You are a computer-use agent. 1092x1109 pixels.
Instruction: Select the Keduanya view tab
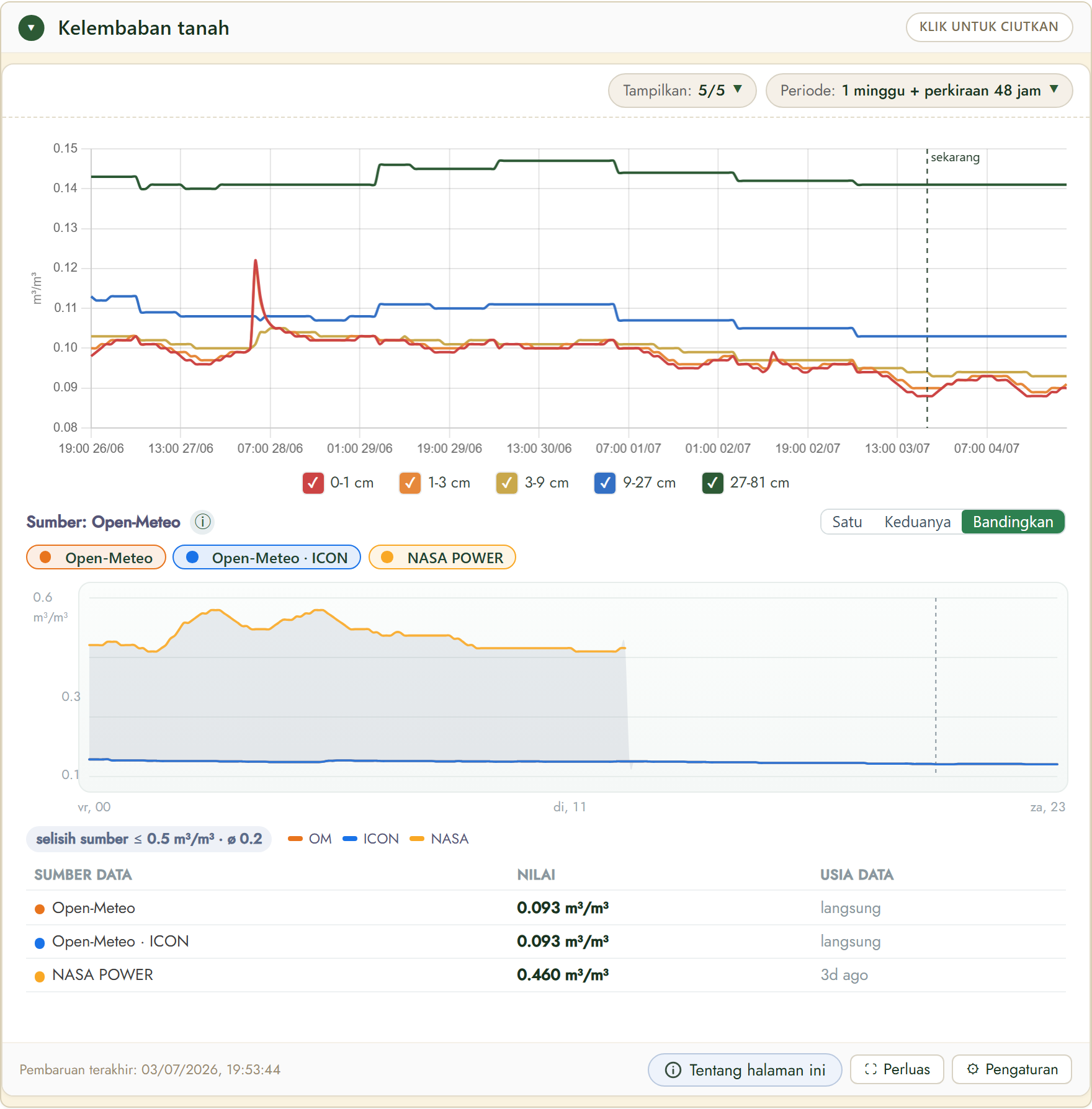coord(918,522)
